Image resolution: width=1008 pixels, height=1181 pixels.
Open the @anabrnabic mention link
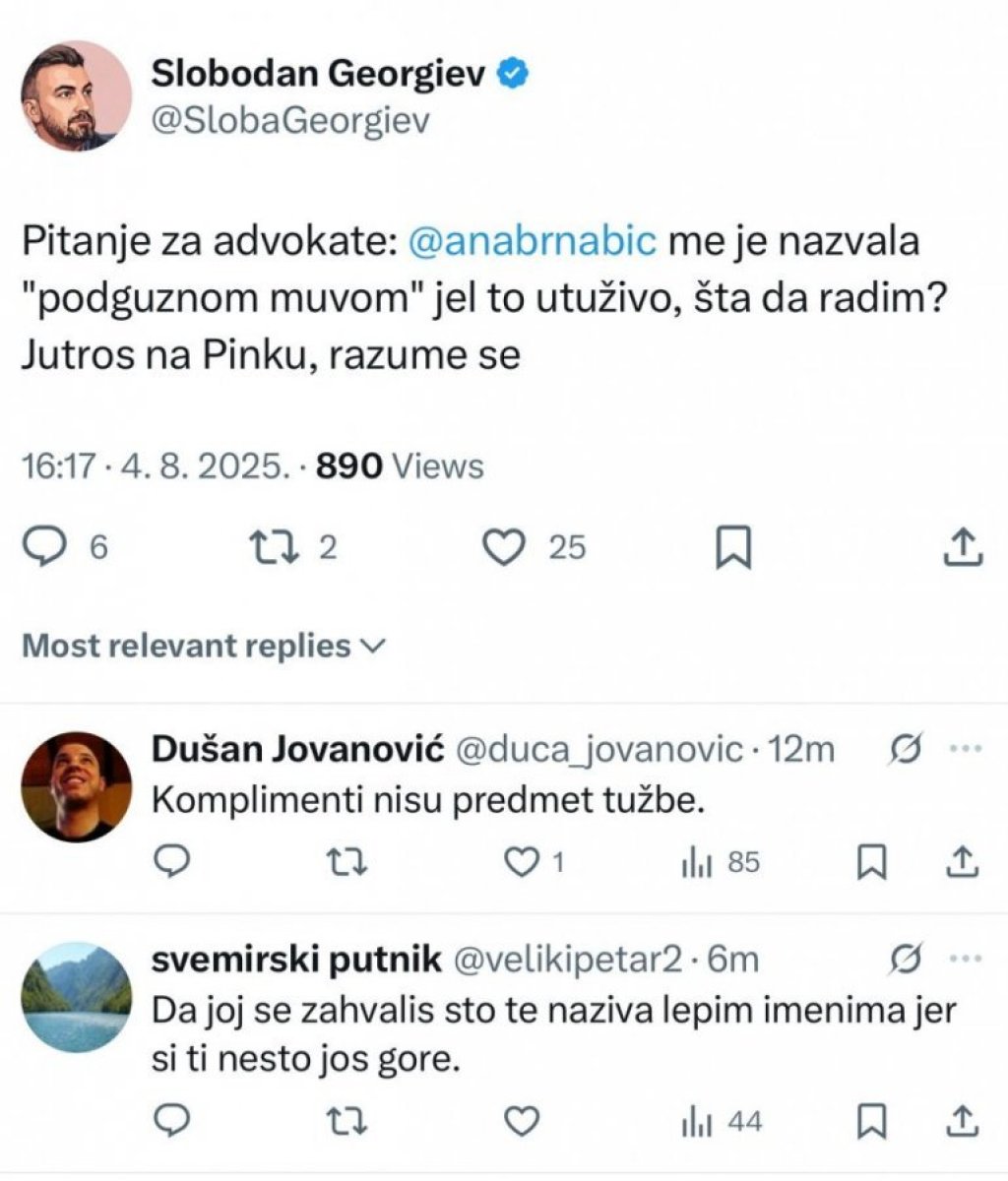click(531, 241)
